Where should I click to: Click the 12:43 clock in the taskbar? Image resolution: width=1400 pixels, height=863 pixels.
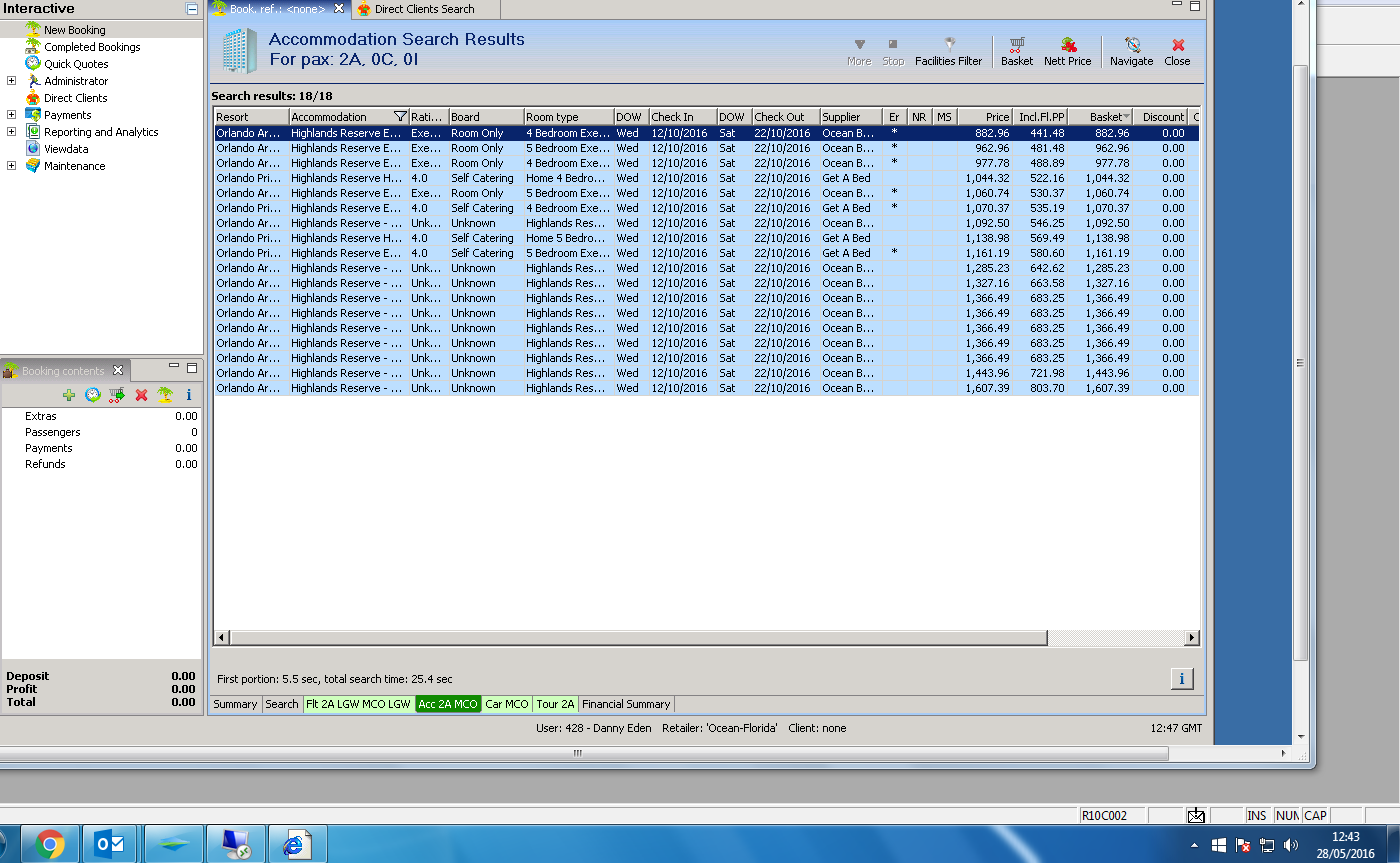click(1345, 837)
